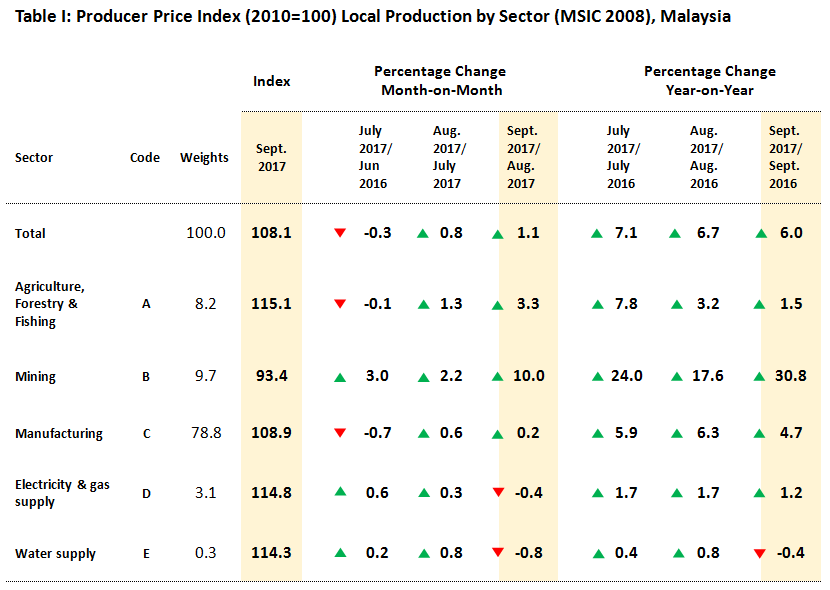Select the red triangle beside Water supply -0.4
This screenshot has width=830, height=590.
(x=760, y=554)
